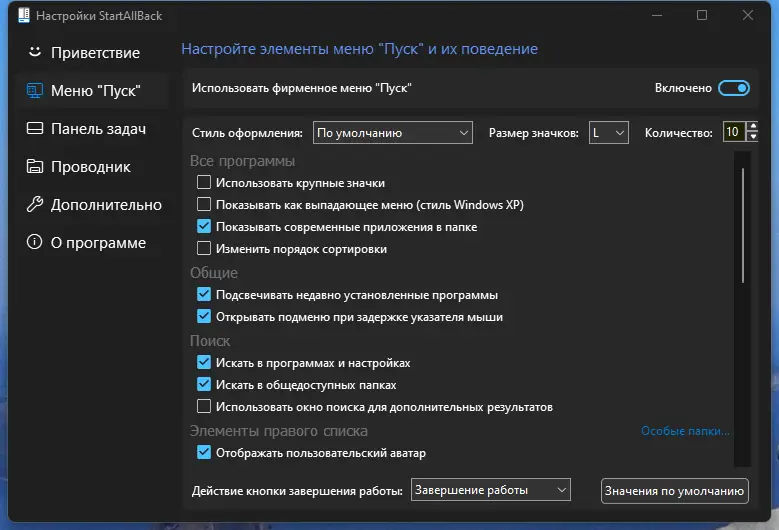
Task: Click the folder icon beside Проводник
Action: coord(34,166)
